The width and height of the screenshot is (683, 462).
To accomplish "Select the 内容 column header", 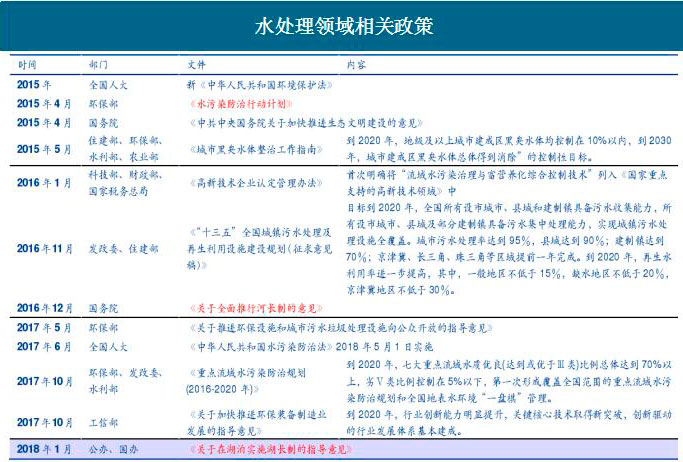I will [356, 65].
